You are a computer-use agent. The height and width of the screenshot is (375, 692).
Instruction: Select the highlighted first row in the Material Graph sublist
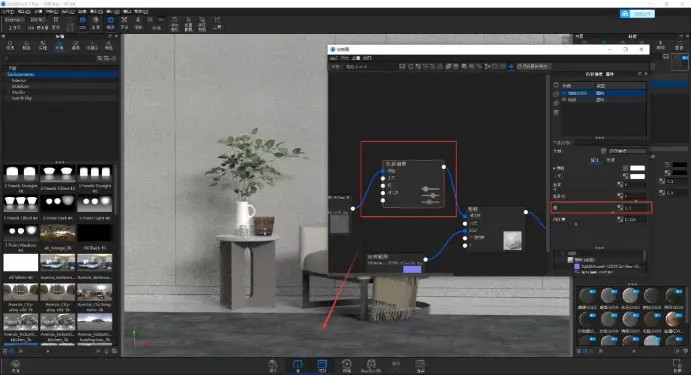click(604, 94)
